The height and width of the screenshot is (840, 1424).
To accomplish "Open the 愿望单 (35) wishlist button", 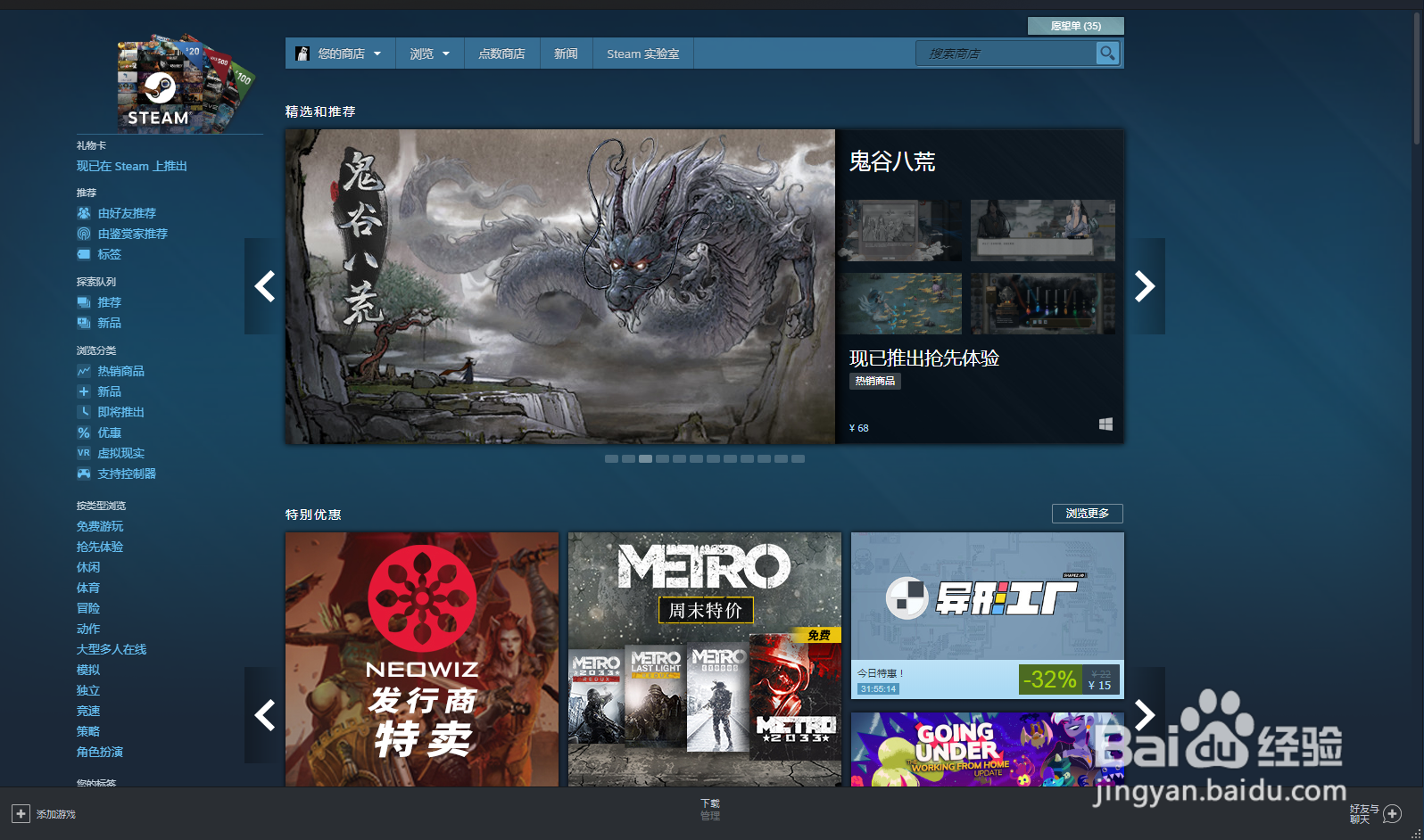I will pos(1075,26).
